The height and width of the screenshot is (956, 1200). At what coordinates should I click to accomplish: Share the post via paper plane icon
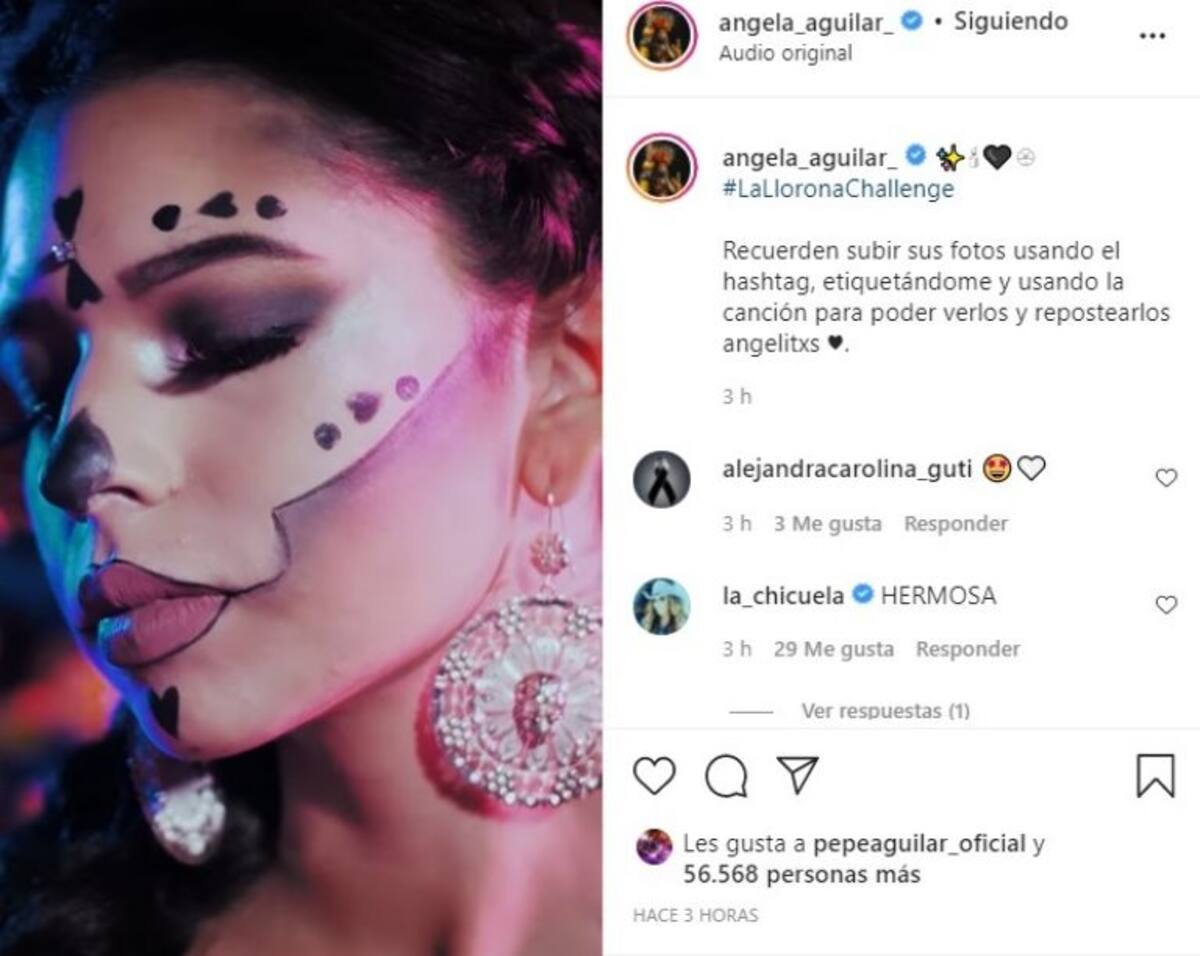point(798,775)
